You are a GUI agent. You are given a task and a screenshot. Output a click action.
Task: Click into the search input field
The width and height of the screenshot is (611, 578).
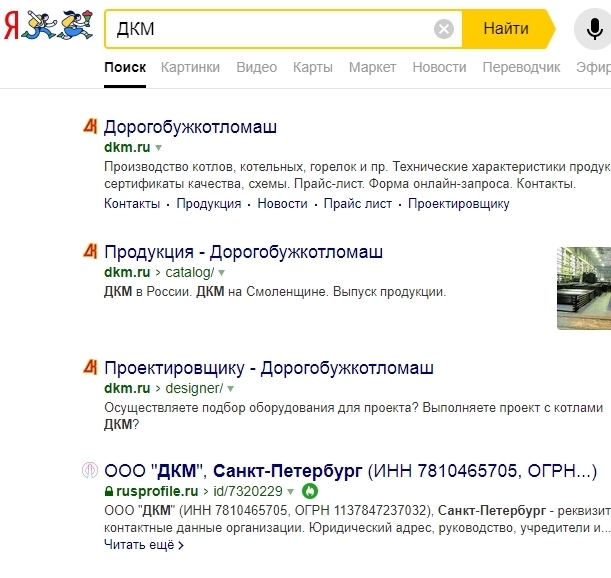(270, 29)
